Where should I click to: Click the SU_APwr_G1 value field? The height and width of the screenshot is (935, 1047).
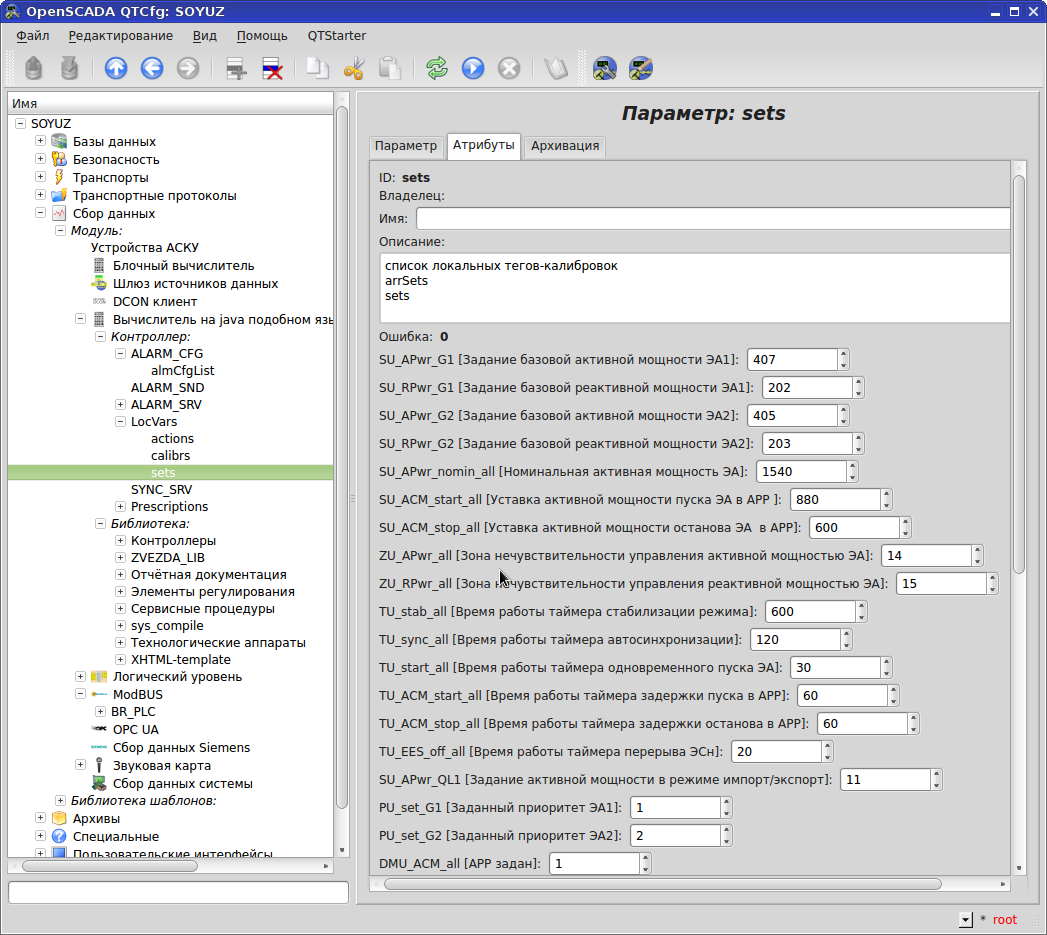pos(792,359)
